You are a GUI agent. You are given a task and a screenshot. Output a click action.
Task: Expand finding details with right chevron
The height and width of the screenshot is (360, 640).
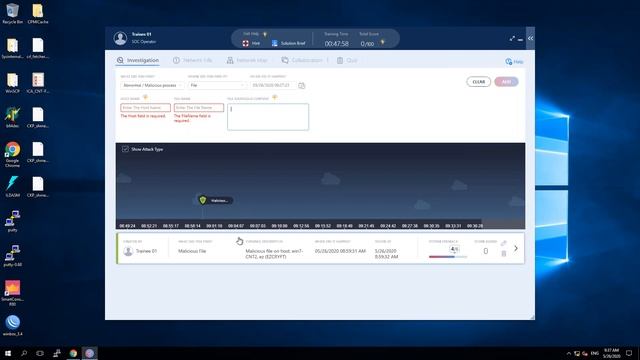click(516, 248)
